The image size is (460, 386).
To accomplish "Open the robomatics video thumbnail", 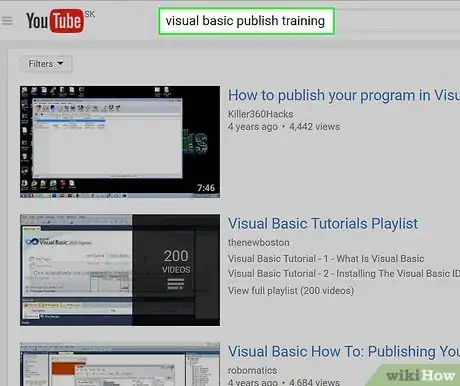I will tap(120, 364).
